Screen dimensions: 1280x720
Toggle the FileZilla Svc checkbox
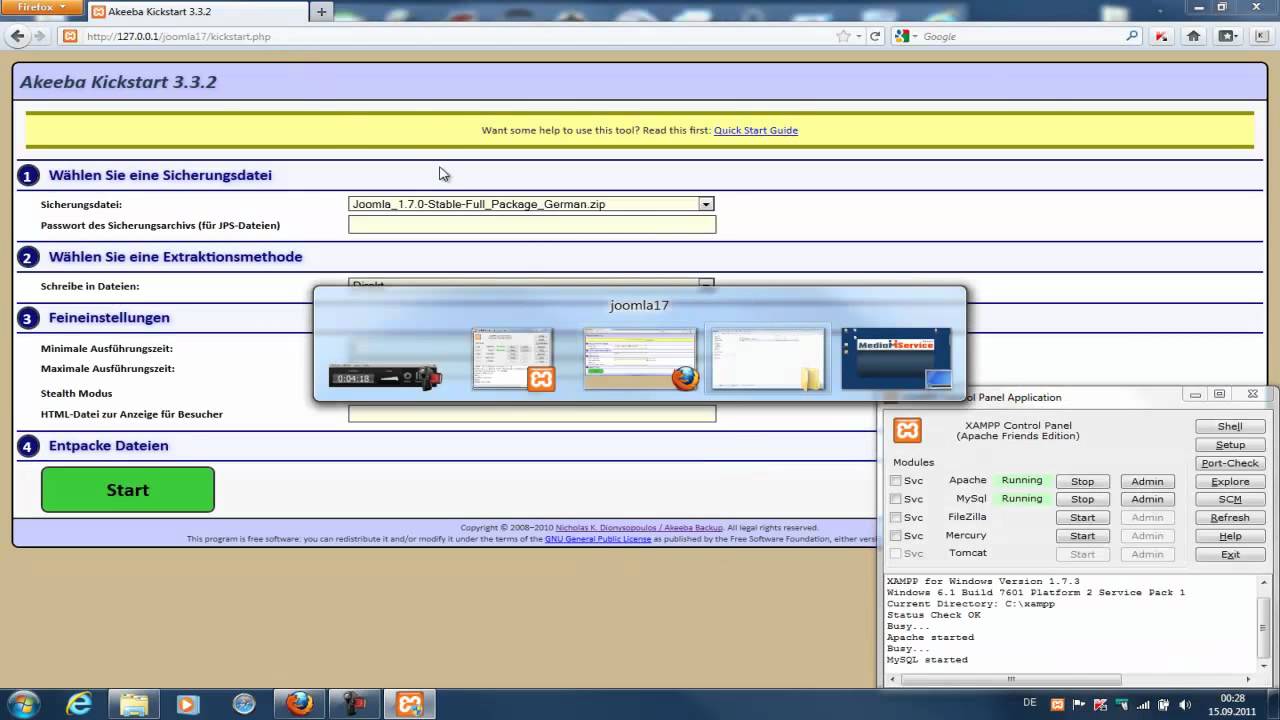[895, 517]
